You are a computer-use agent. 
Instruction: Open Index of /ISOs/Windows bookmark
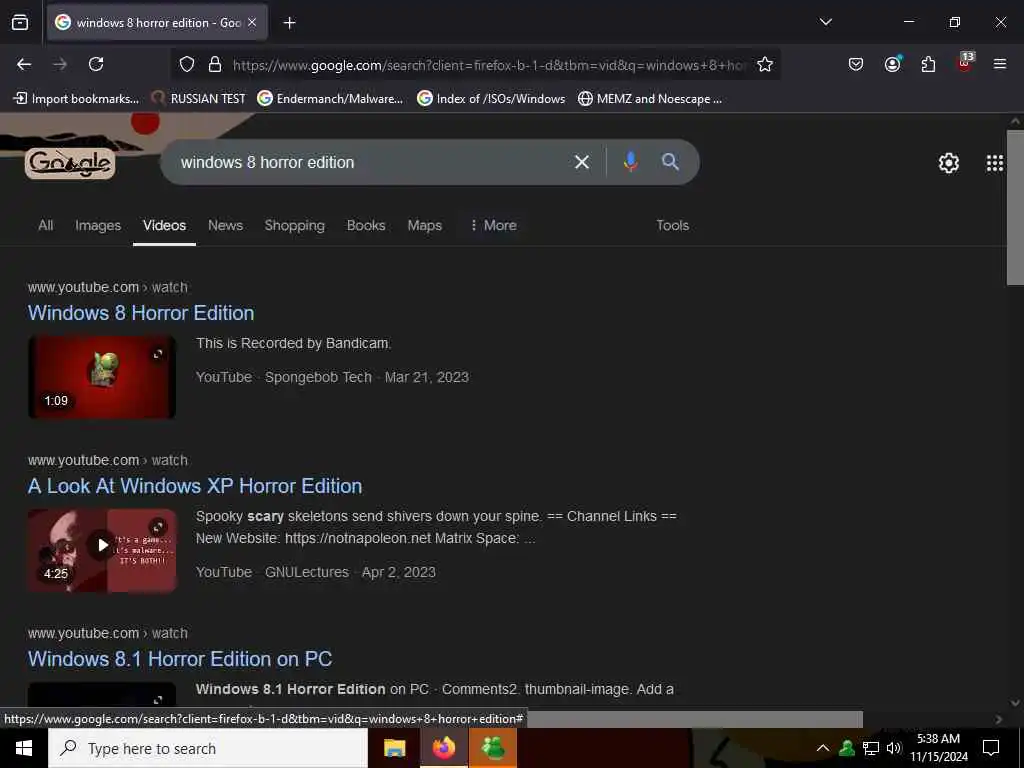[491, 99]
